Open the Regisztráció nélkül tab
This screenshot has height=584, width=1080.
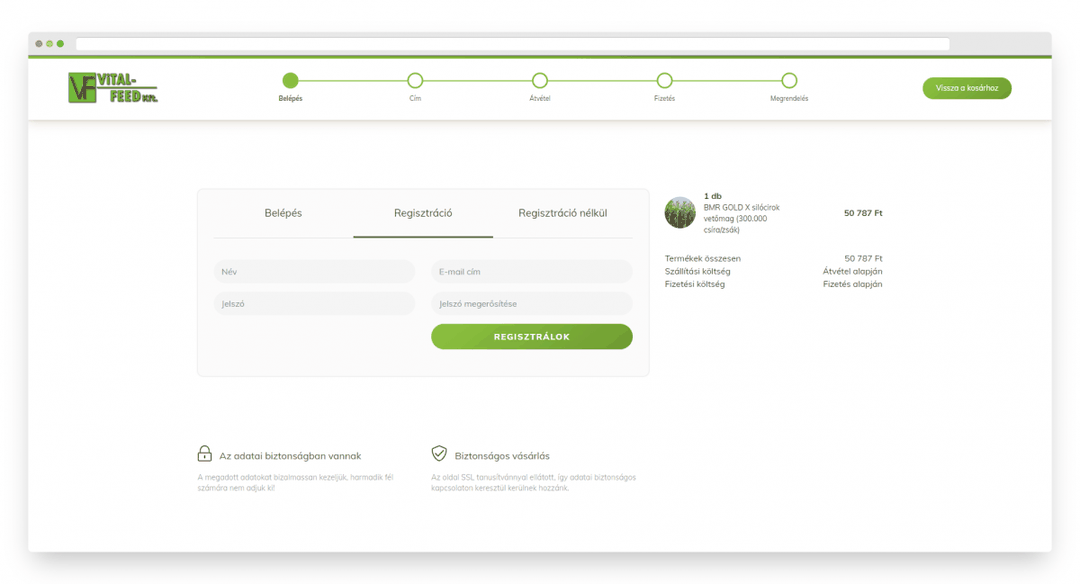coord(563,213)
